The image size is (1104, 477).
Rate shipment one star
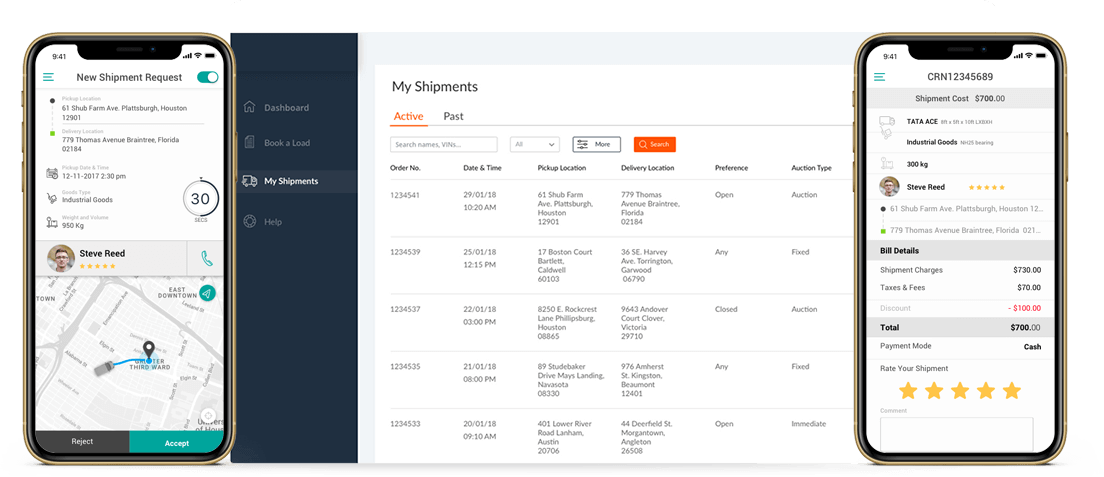pos(908,390)
